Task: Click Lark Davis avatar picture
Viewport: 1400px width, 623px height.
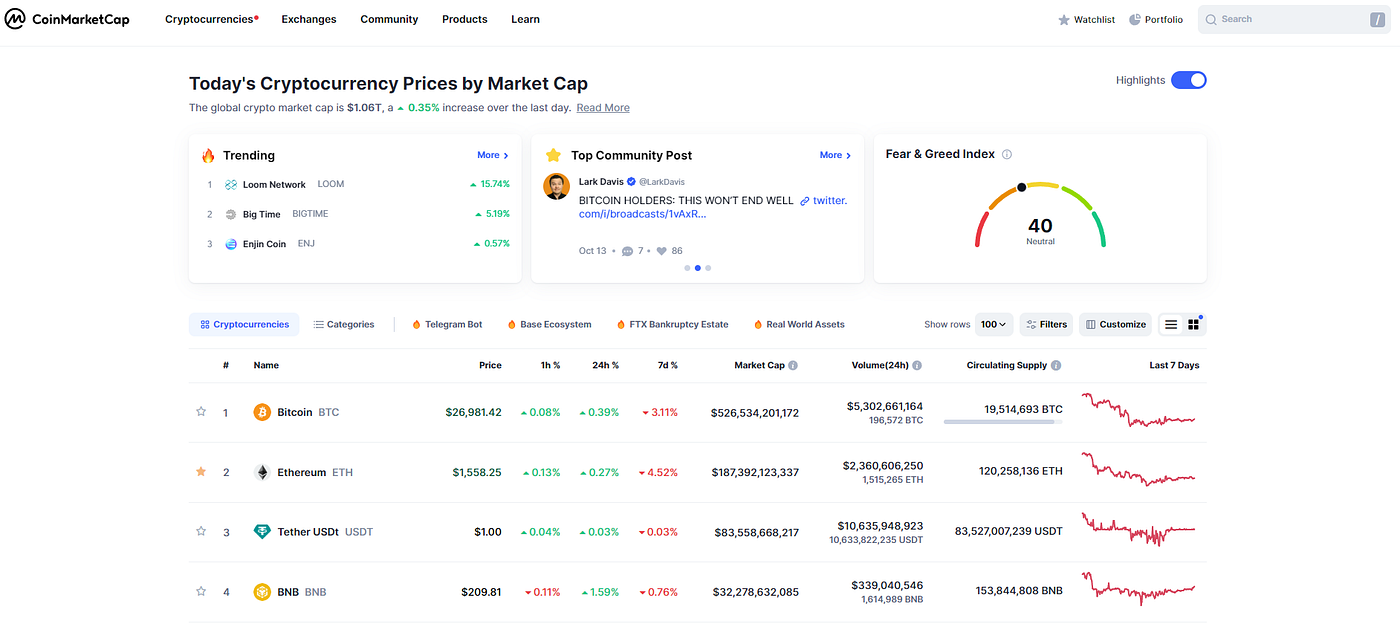Action: pos(557,186)
